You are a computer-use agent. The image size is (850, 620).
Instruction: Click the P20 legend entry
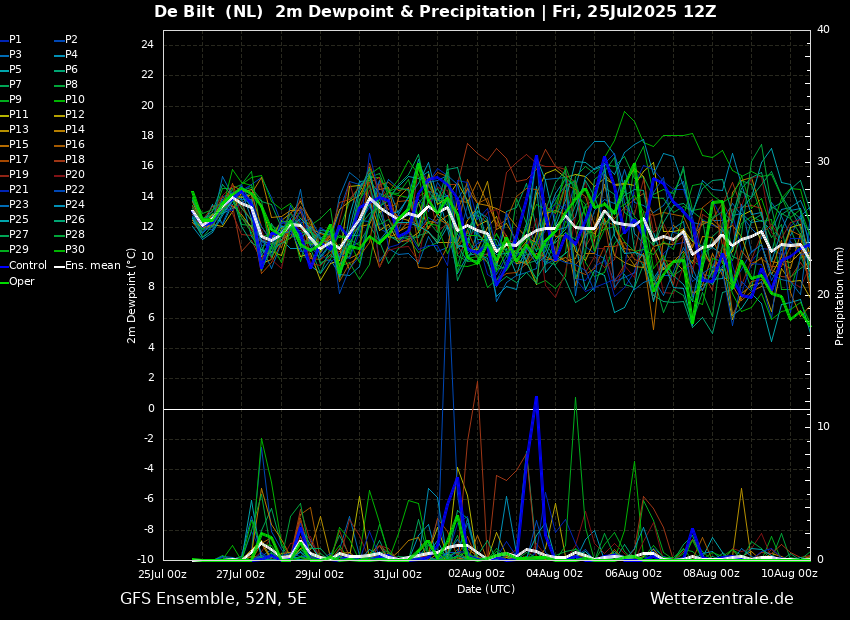tap(75, 175)
